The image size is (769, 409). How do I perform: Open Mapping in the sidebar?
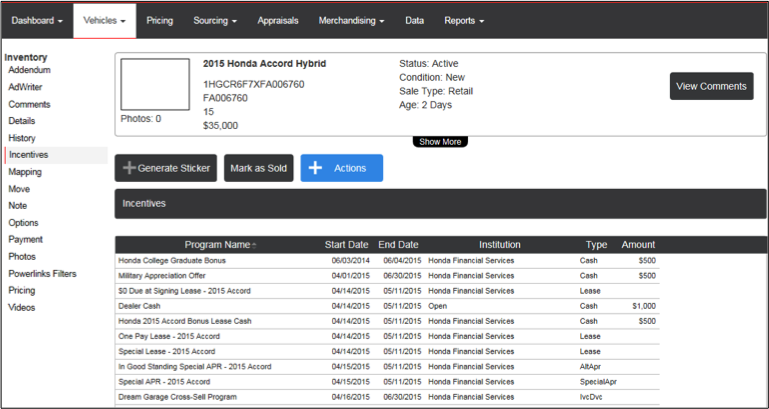(x=25, y=172)
